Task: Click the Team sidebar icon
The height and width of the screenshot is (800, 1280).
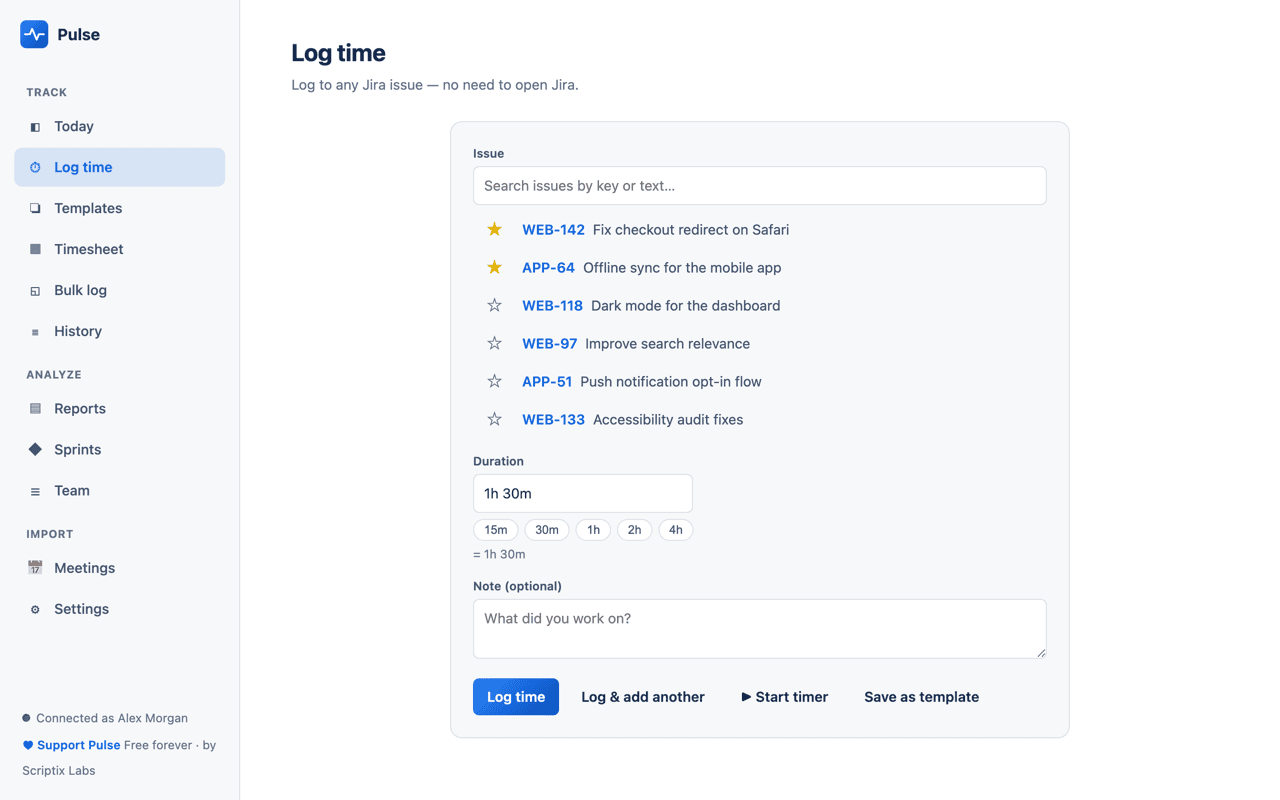Action: (x=35, y=491)
